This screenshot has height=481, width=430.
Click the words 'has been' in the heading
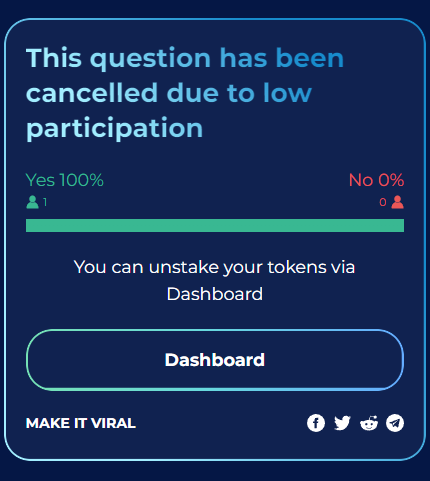pyautogui.click(x=282, y=58)
